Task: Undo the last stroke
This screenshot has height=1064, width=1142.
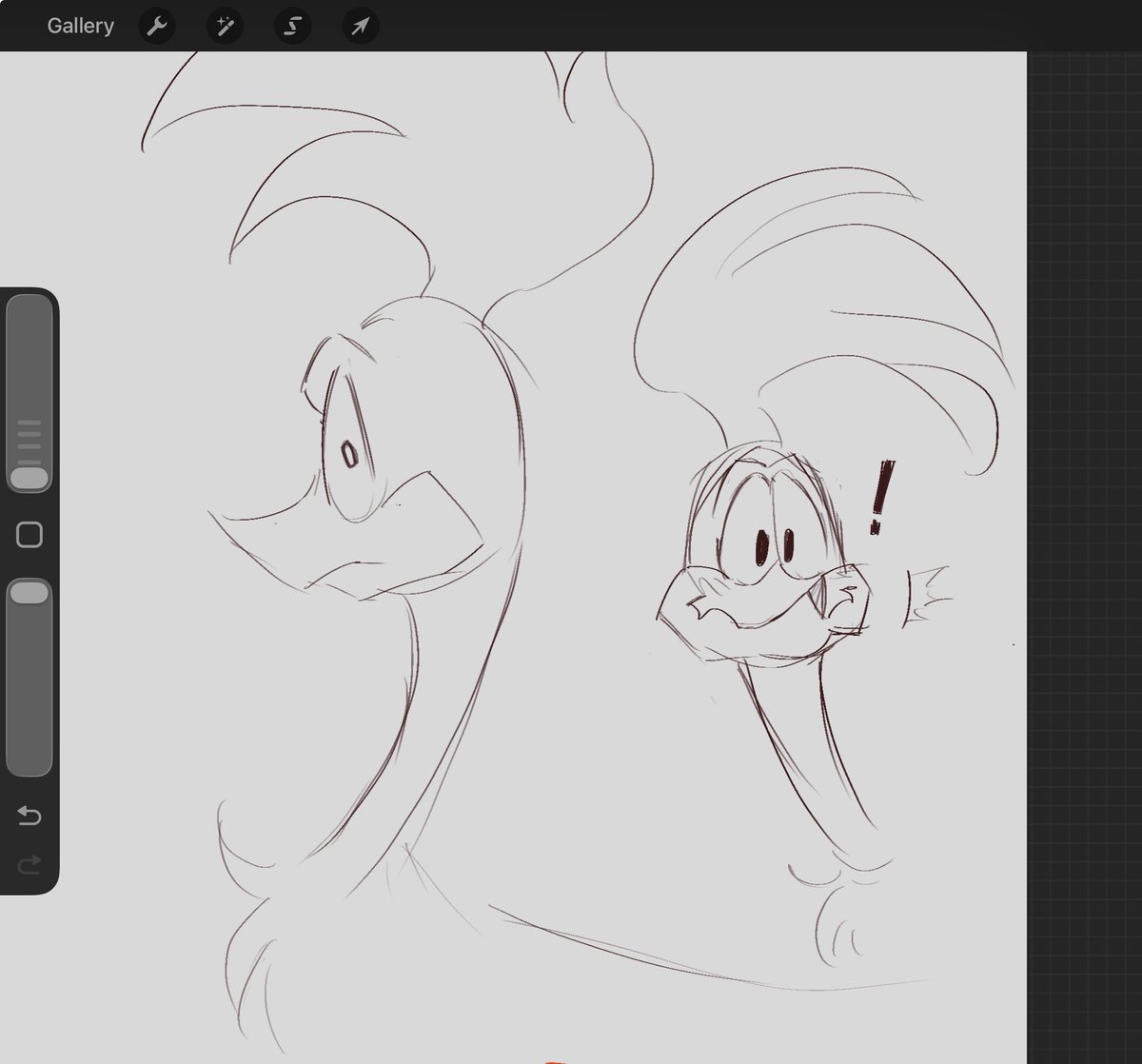Action: click(30, 816)
